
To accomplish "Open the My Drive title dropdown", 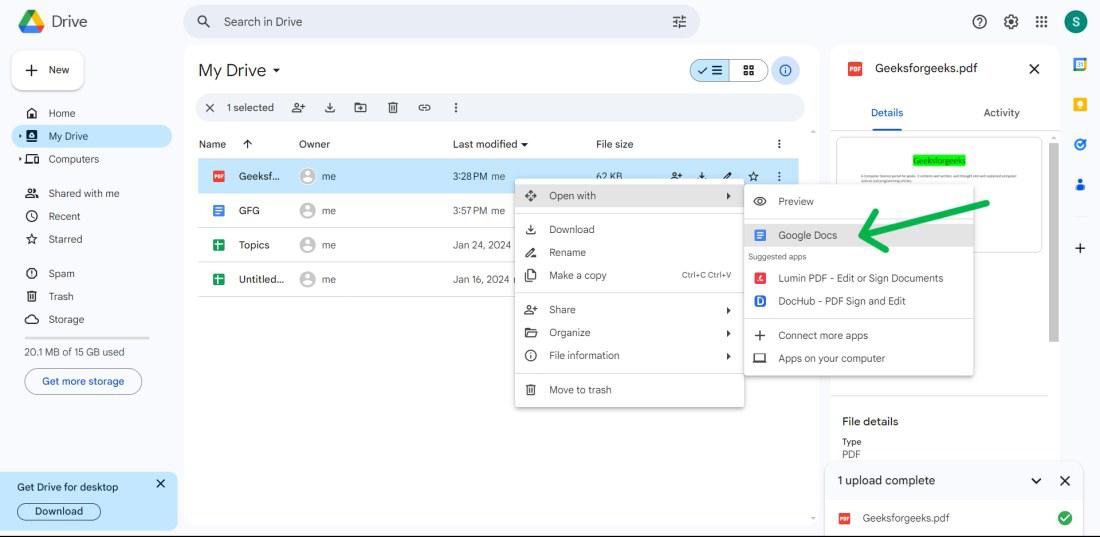I will [x=239, y=70].
